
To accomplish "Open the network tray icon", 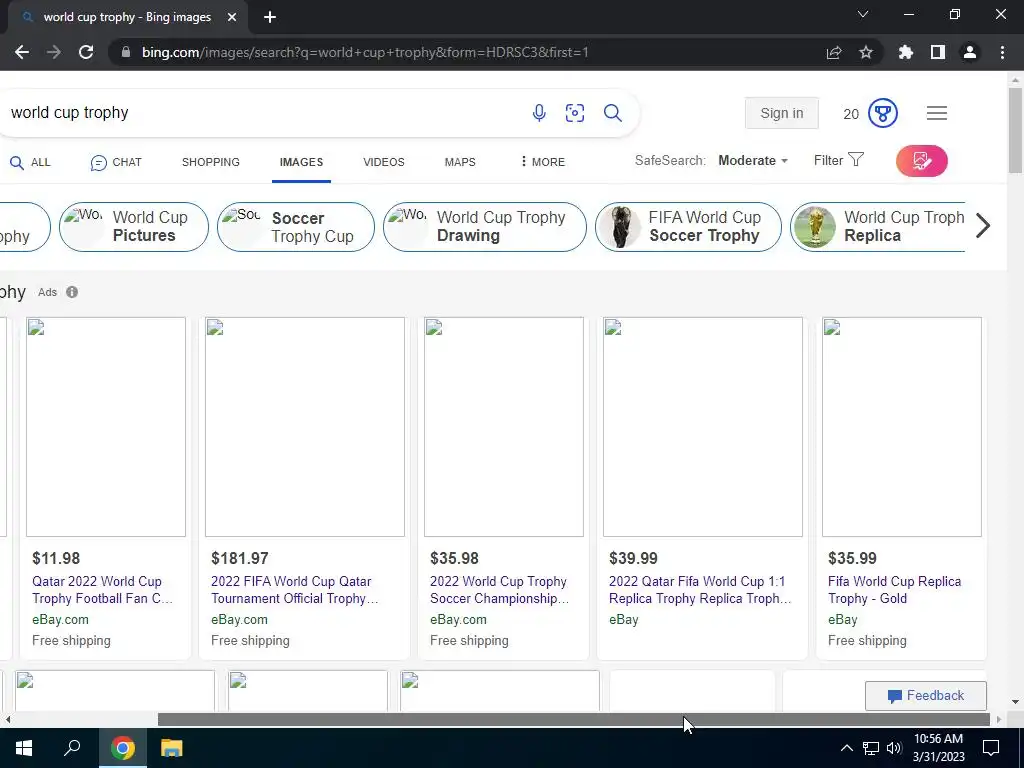I will point(871,748).
